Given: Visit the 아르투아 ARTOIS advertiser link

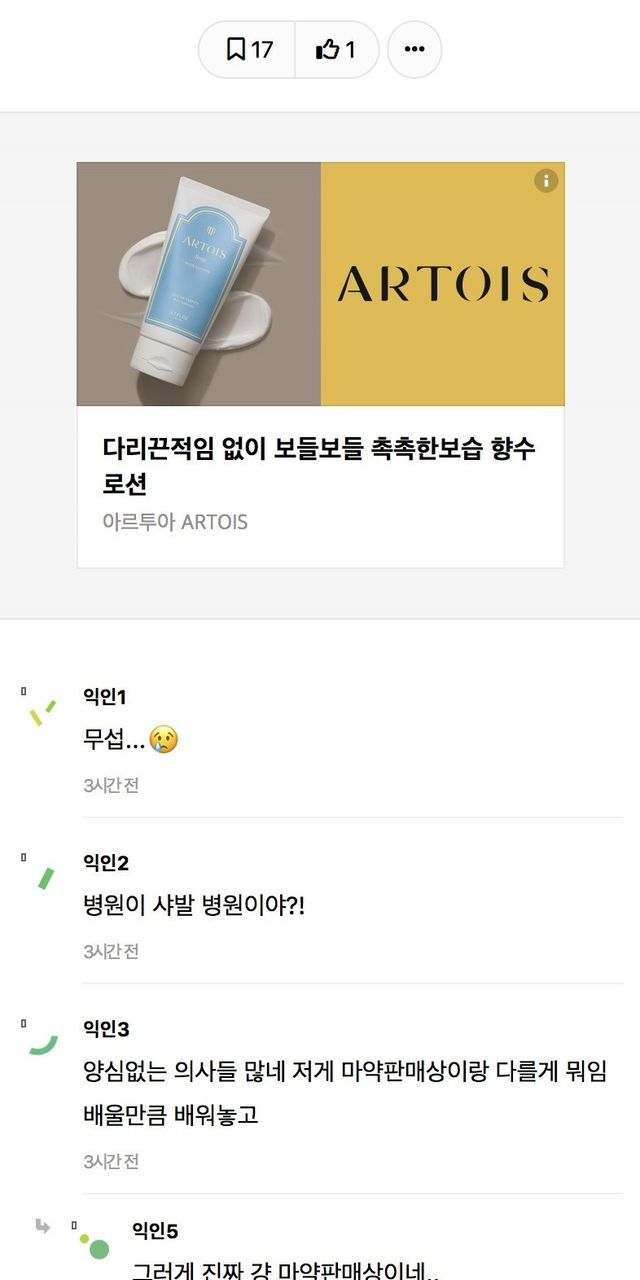Looking at the screenshot, I should (x=175, y=522).
